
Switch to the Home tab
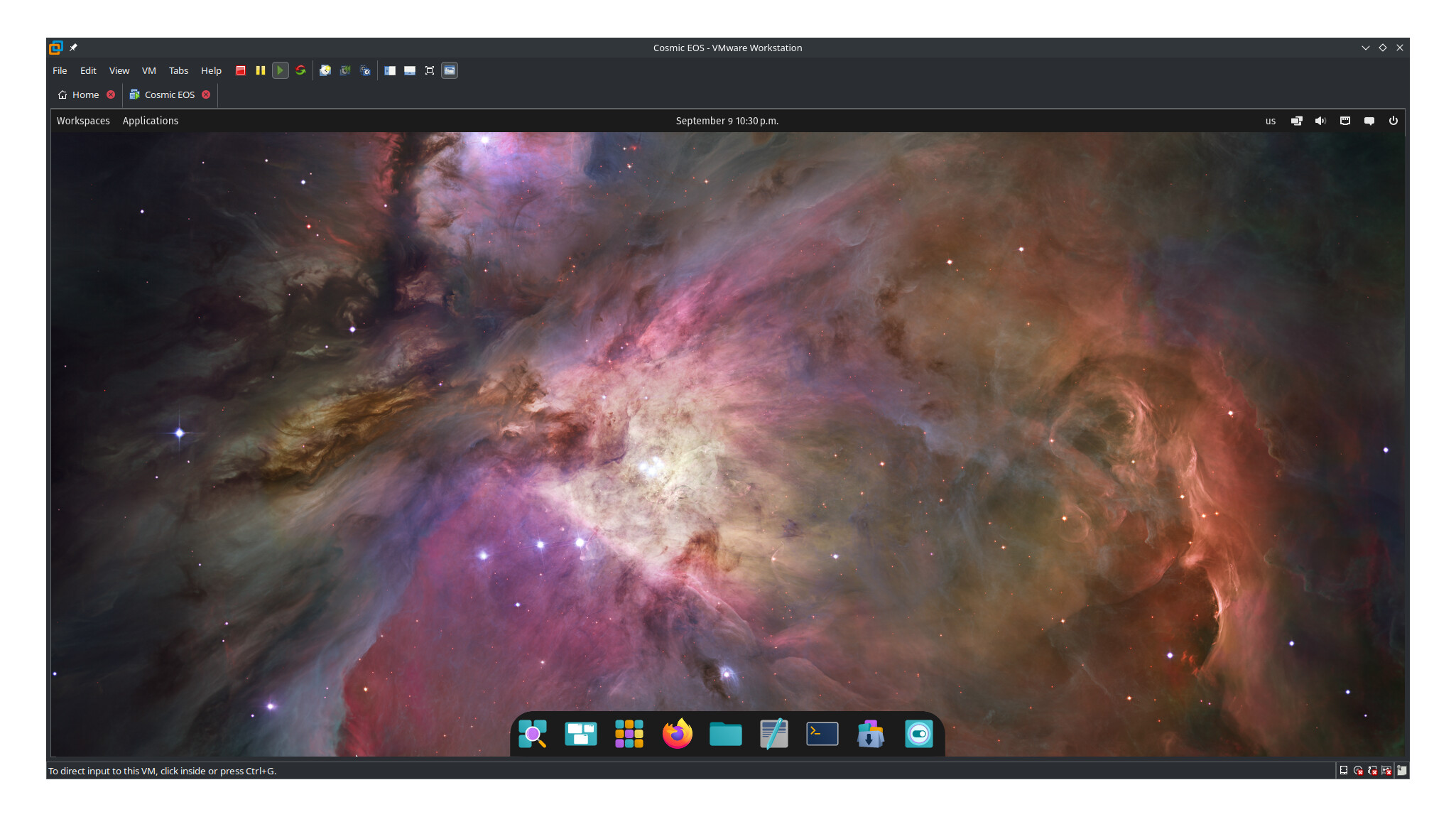click(x=85, y=94)
